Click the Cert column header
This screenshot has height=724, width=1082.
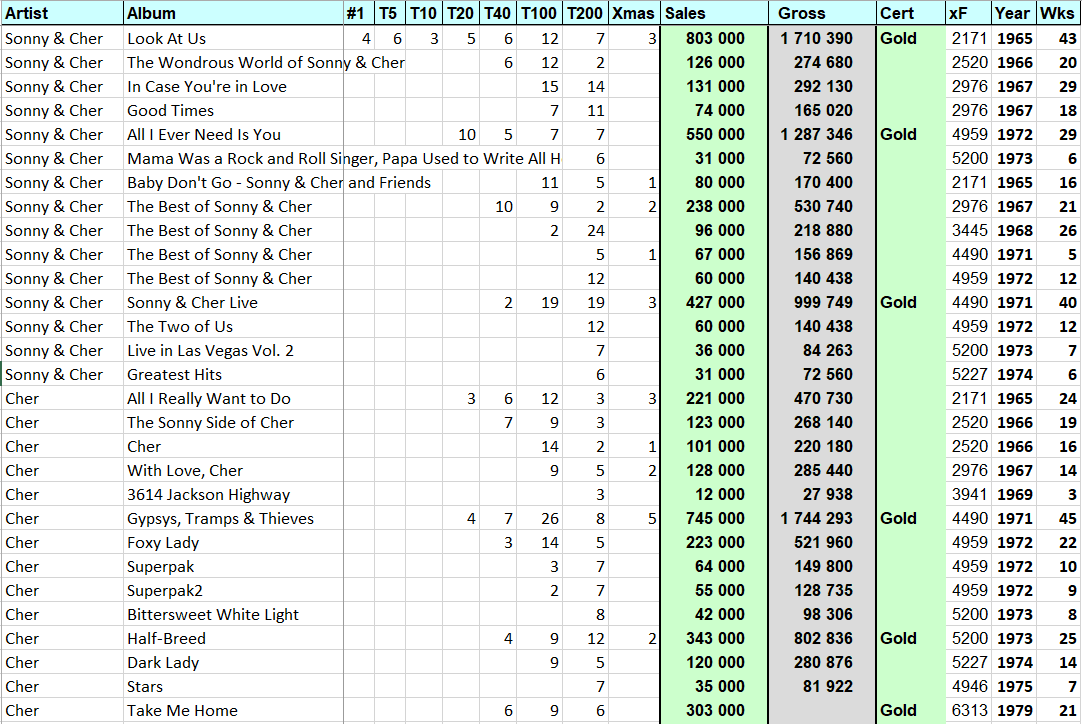911,13
